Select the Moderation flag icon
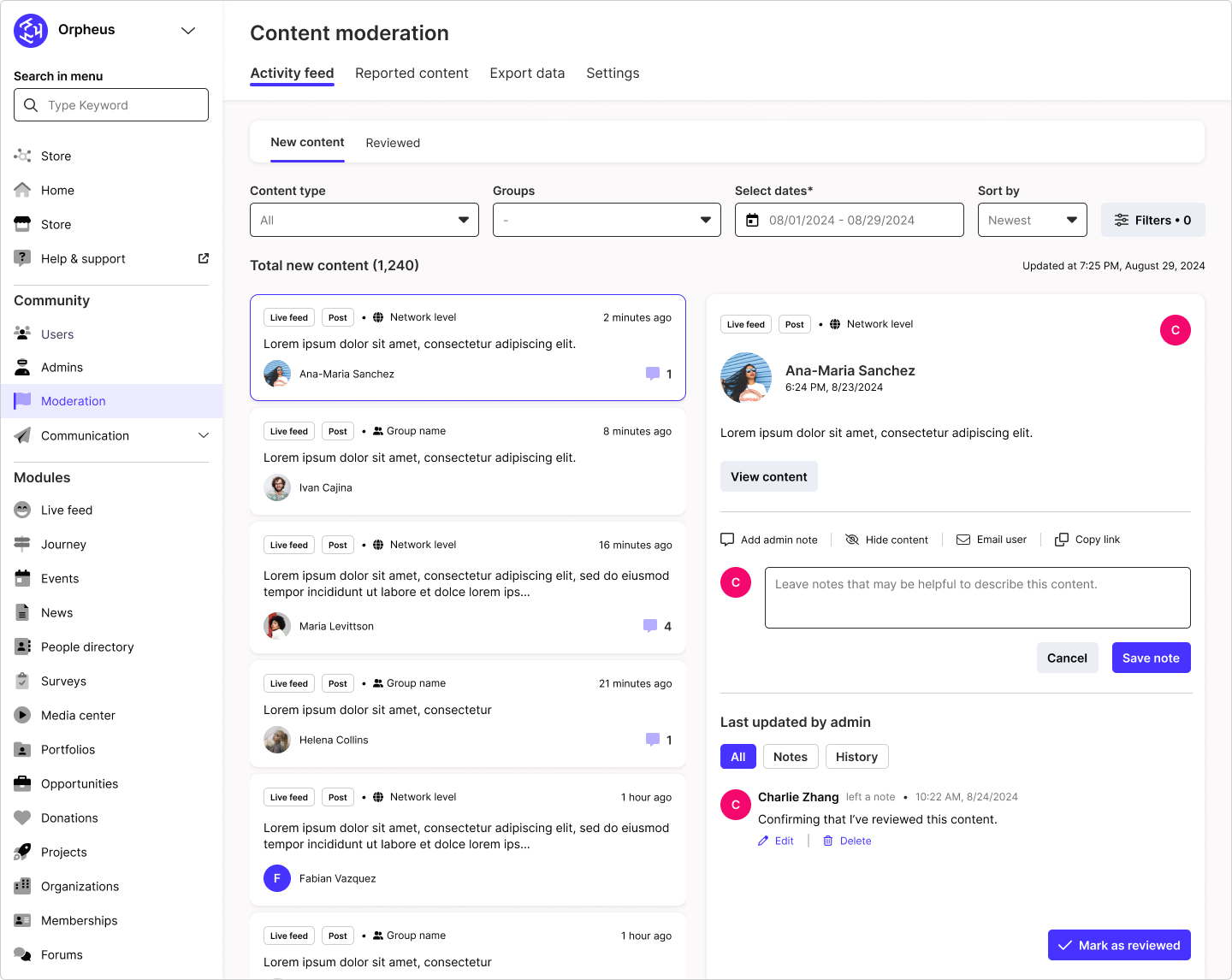 (22, 400)
